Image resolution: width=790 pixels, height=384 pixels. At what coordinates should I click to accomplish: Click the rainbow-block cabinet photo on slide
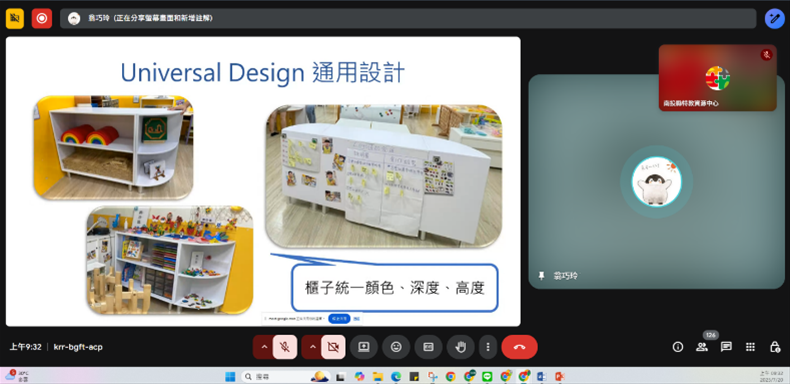click(113, 147)
